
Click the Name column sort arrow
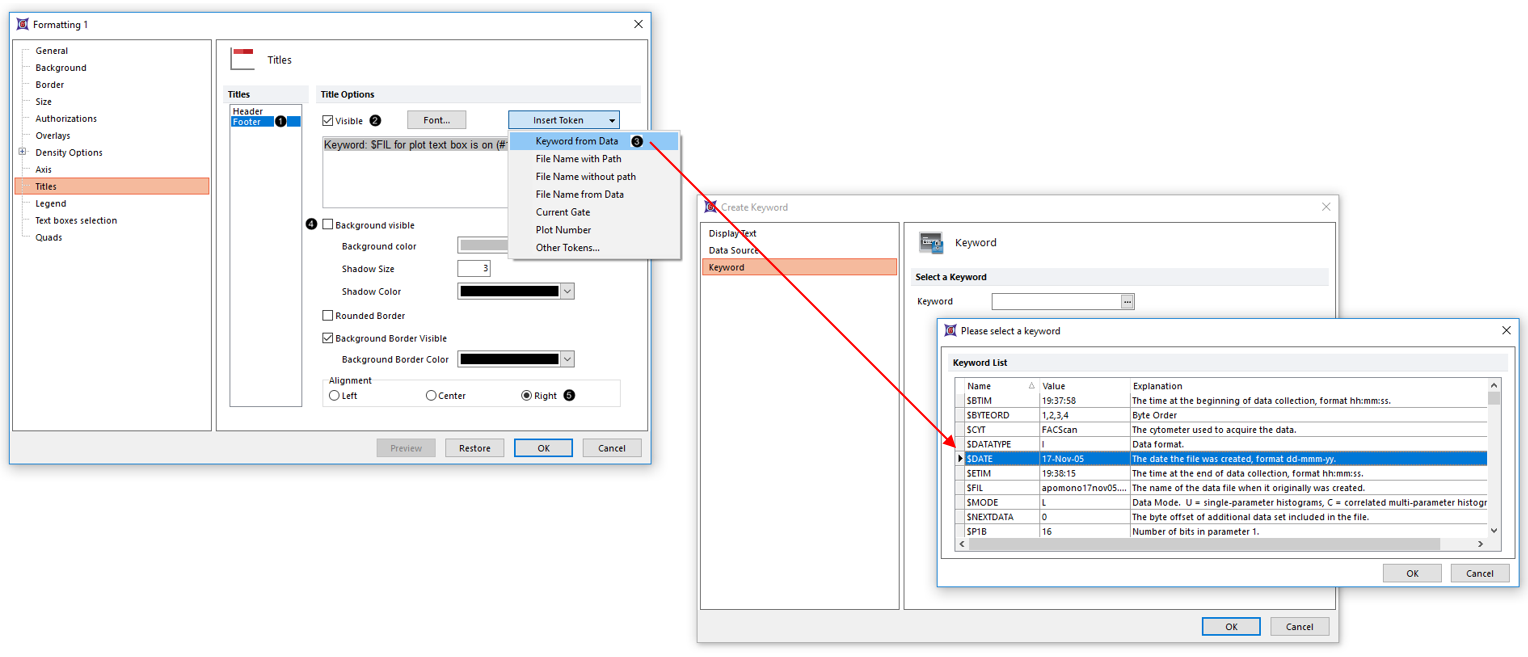point(1031,386)
